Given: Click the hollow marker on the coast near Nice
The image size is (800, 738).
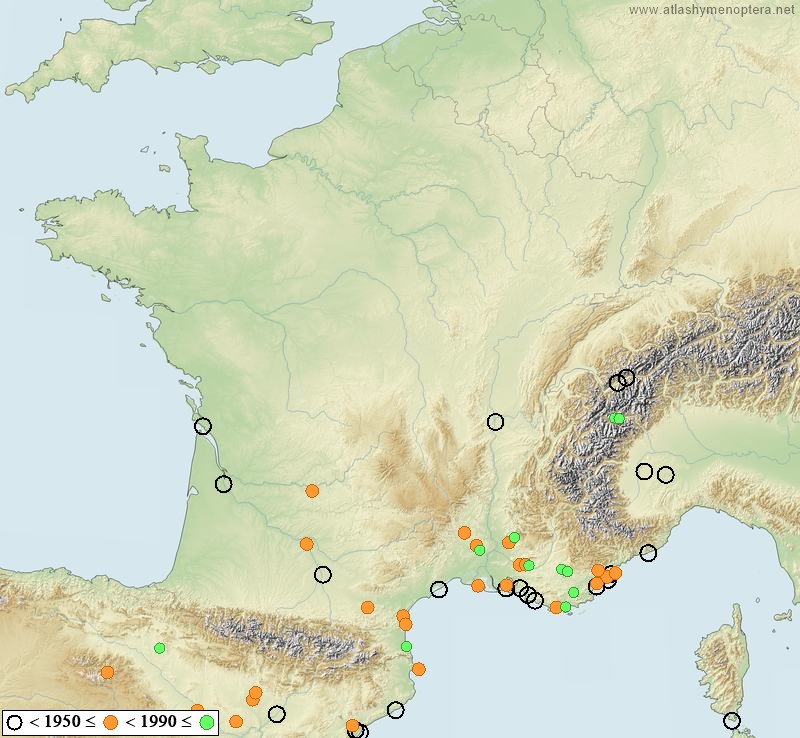Looking at the screenshot, I should coord(648,552).
